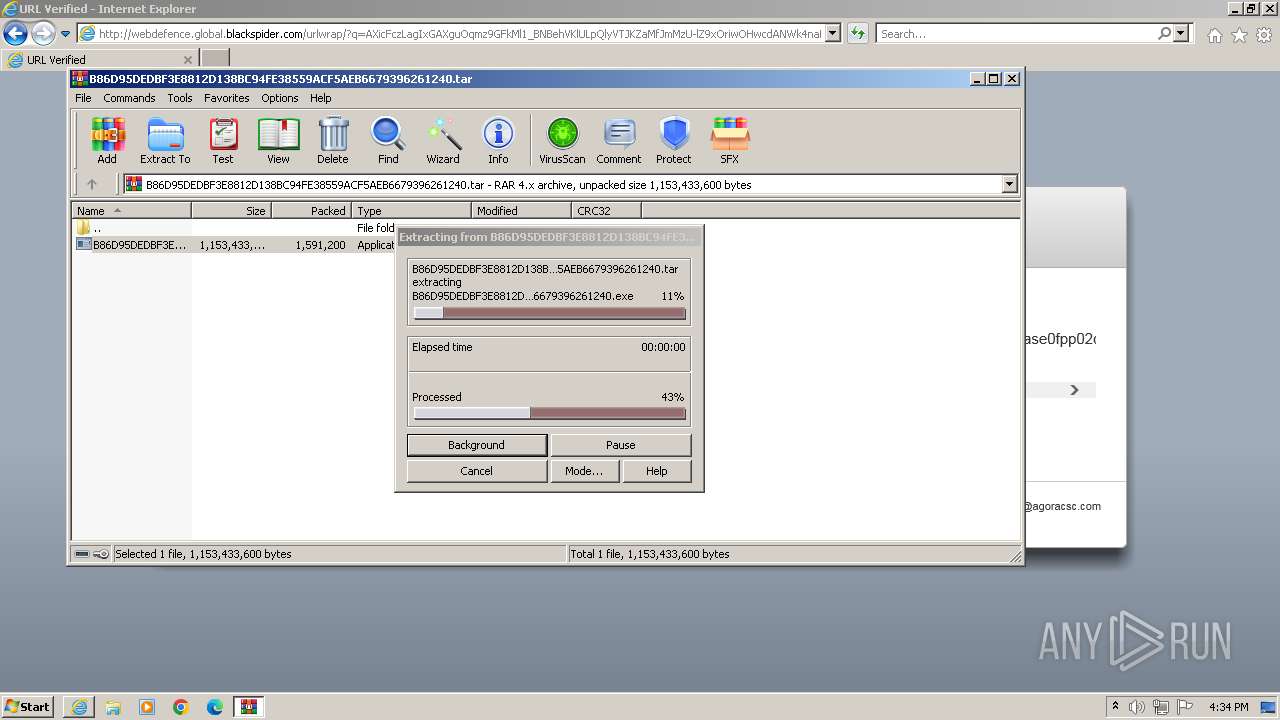Click the Start button
Screen dimensions: 1280x720
(x=28, y=707)
